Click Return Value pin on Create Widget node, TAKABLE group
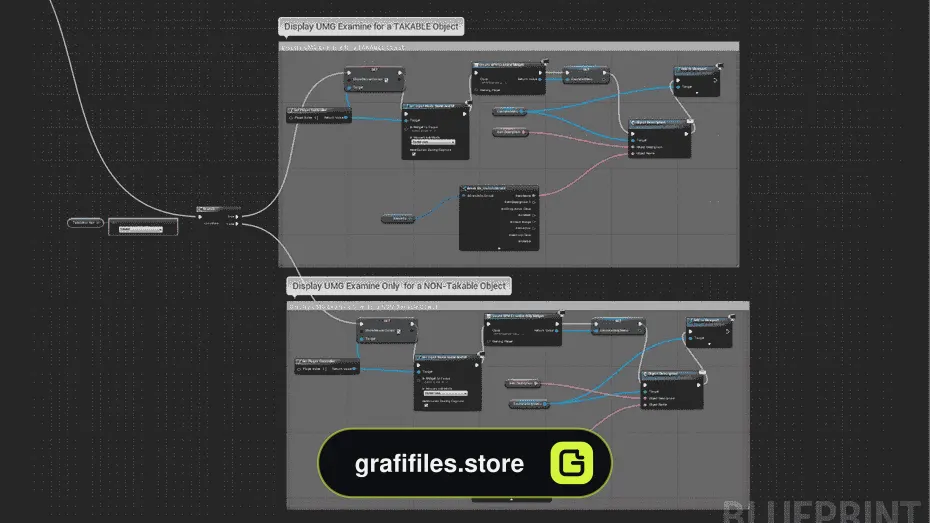This screenshot has width=930, height=523. tap(540, 79)
